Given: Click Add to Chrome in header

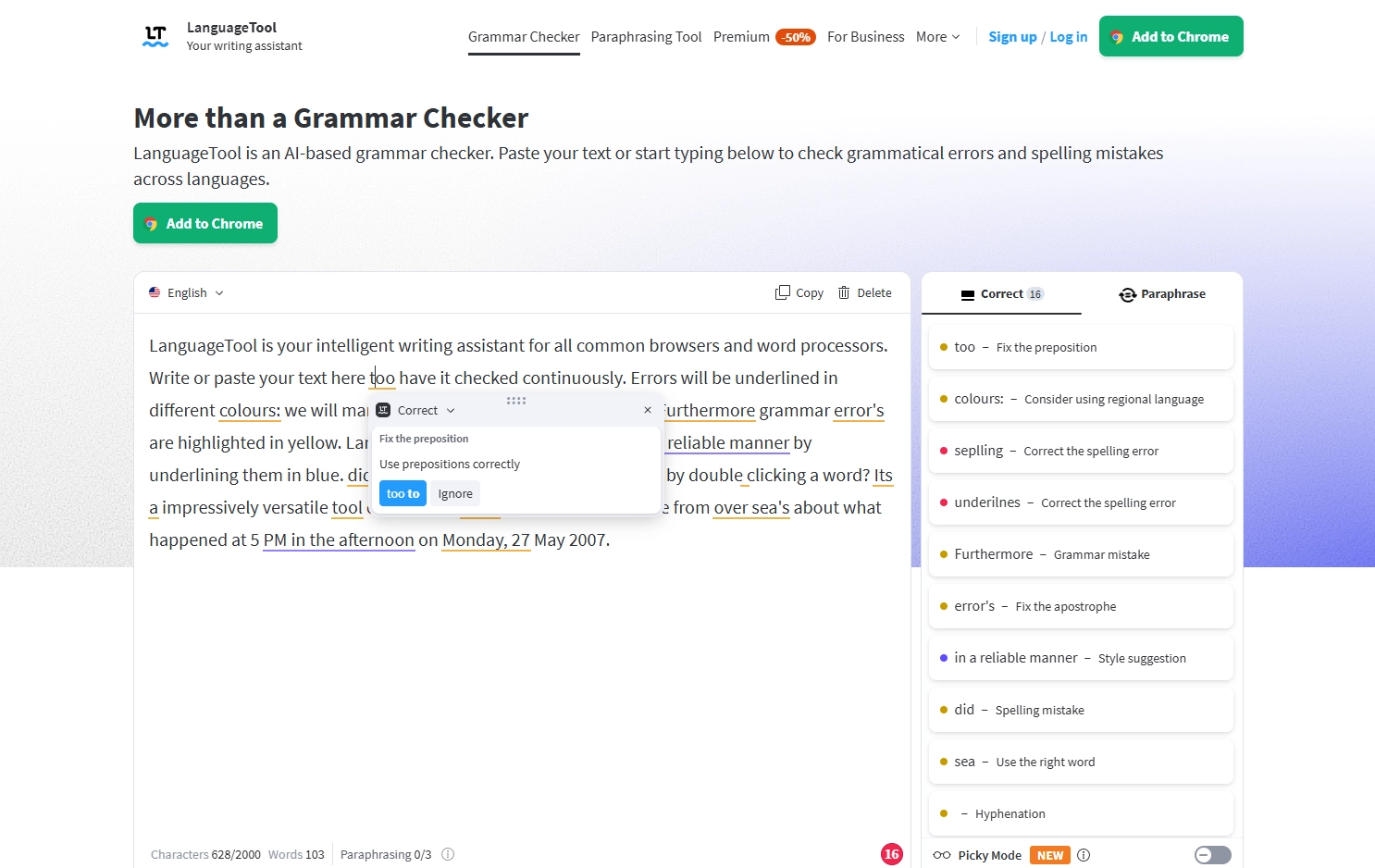Looking at the screenshot, I should (1171, 36).
